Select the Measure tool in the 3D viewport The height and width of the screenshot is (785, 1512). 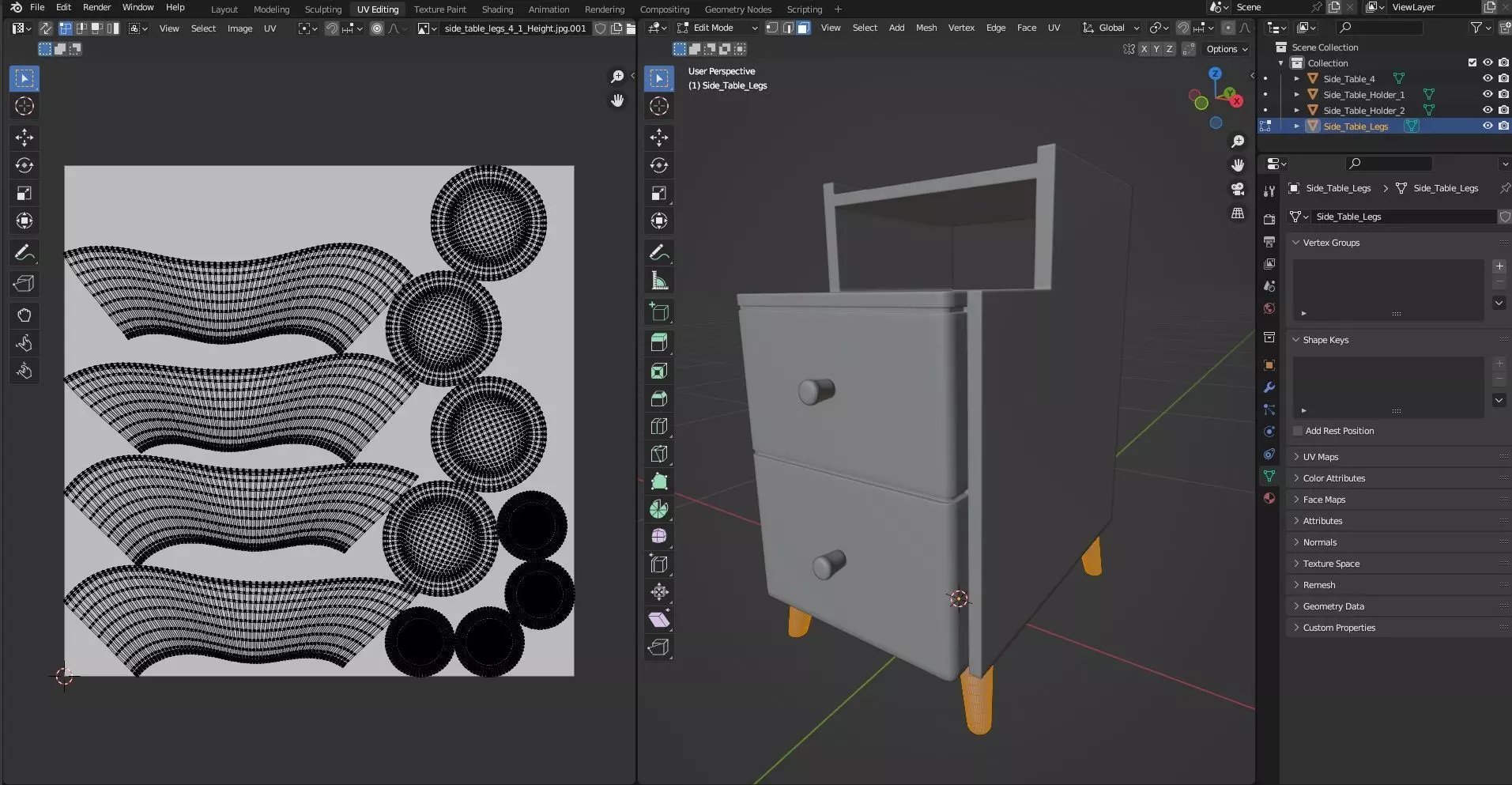(659, 281)
